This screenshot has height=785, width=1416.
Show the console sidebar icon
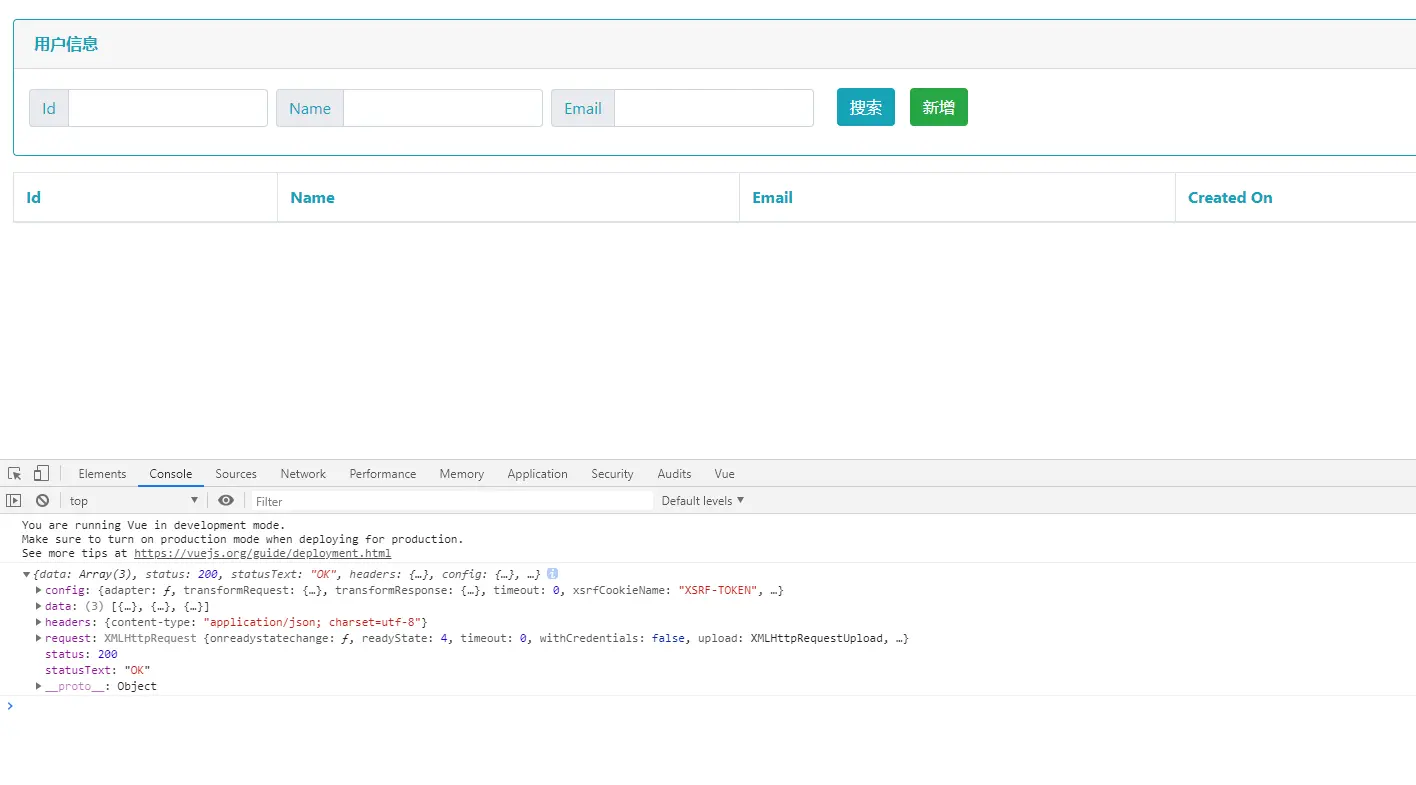[14, 501]
